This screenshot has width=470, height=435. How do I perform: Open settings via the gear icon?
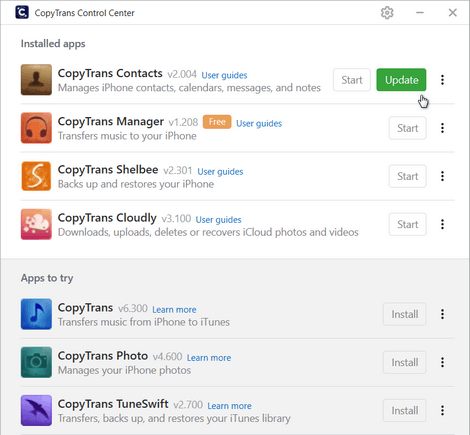click(387, 13)
